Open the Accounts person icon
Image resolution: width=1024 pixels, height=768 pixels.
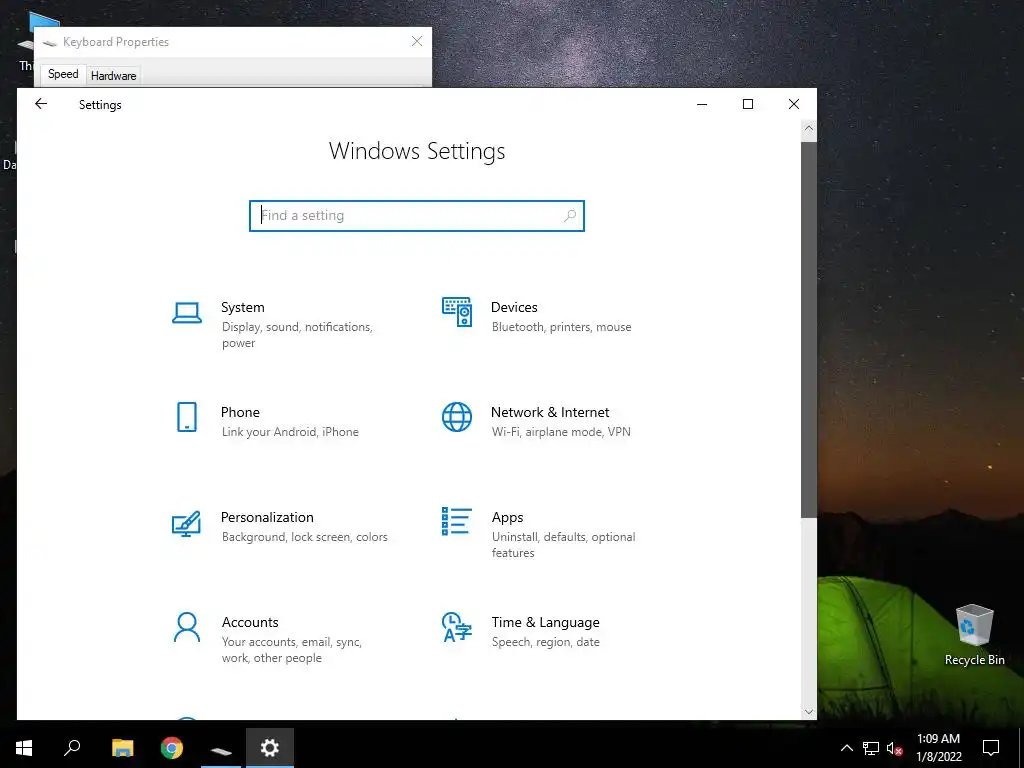click(x=187, y=628)
